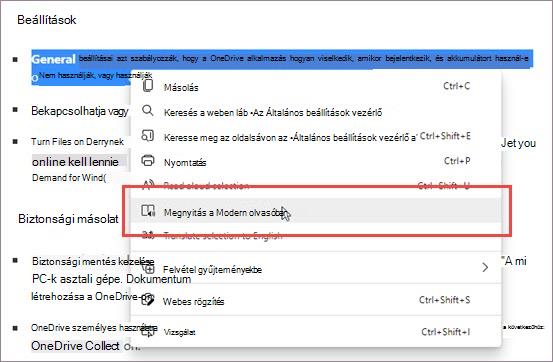Click the translate icon
553x362 pixels.
coord(148,235)
